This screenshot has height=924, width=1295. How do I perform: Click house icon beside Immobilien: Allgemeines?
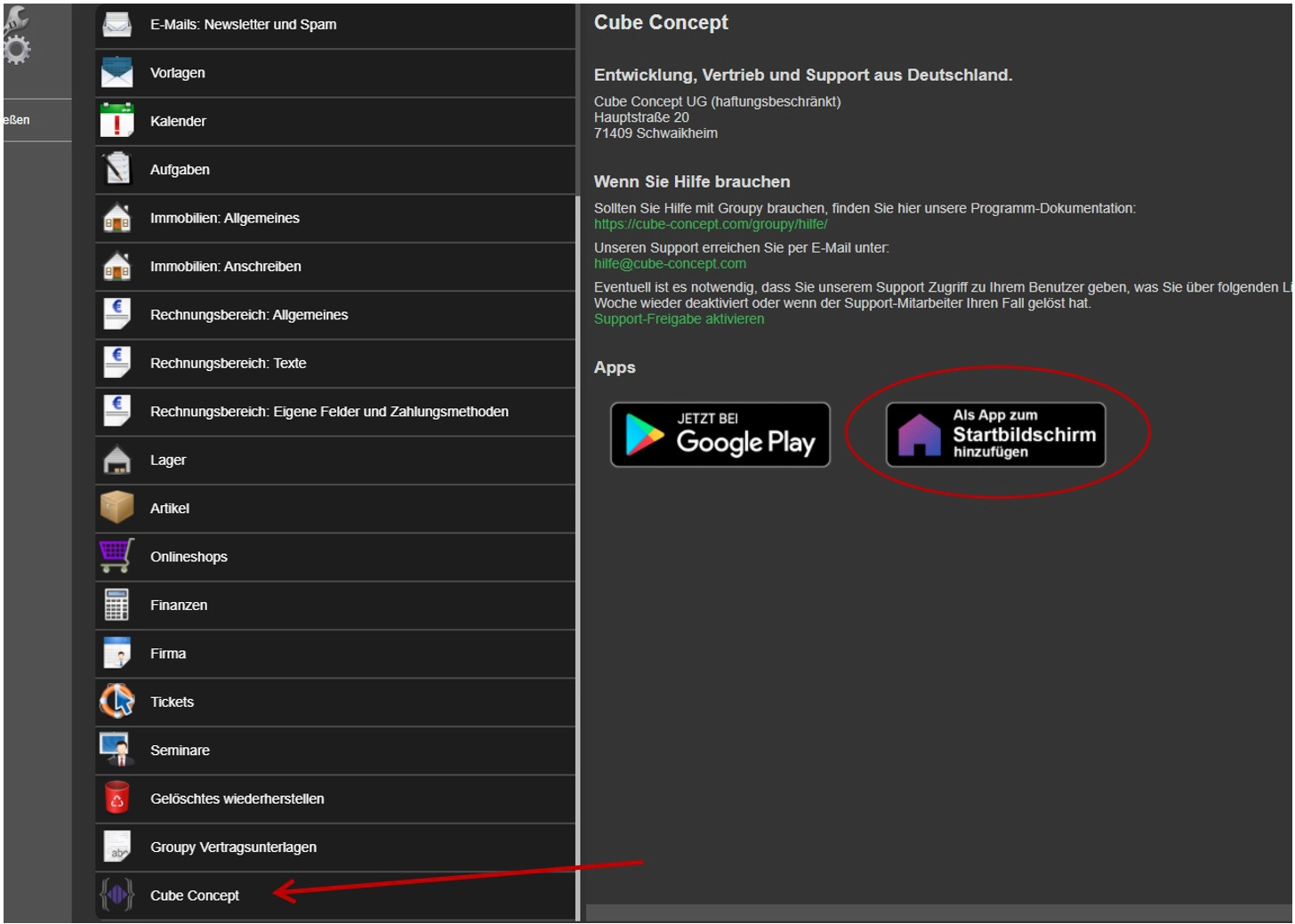click(117, 218)
